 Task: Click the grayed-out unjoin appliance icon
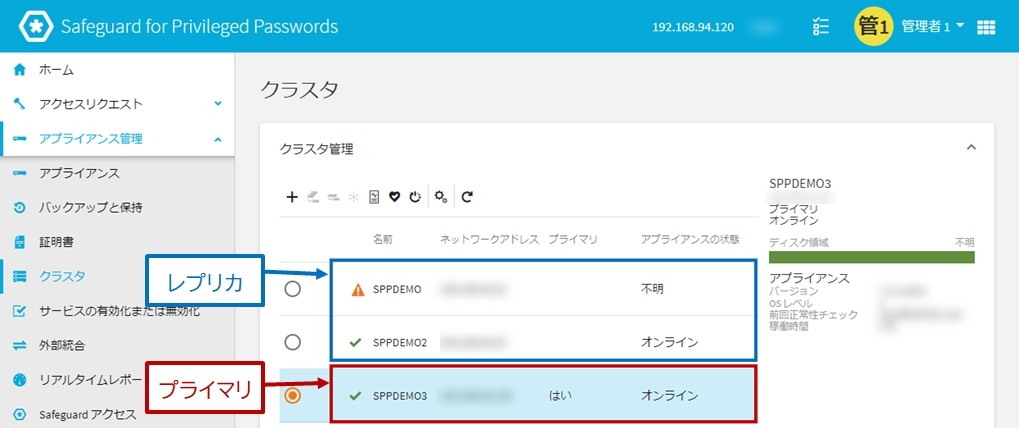pyautogui.click(x=313, y=197)
